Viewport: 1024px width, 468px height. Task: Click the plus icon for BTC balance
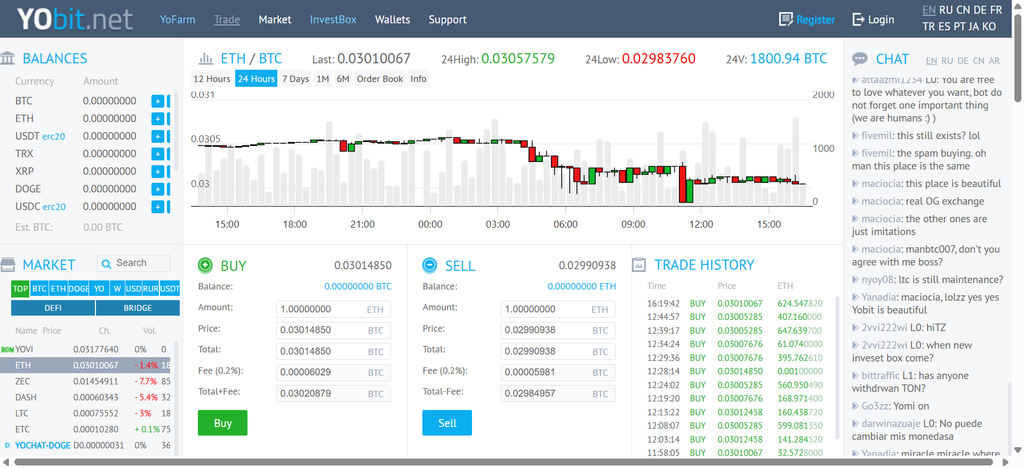click(x=157, y=101)
